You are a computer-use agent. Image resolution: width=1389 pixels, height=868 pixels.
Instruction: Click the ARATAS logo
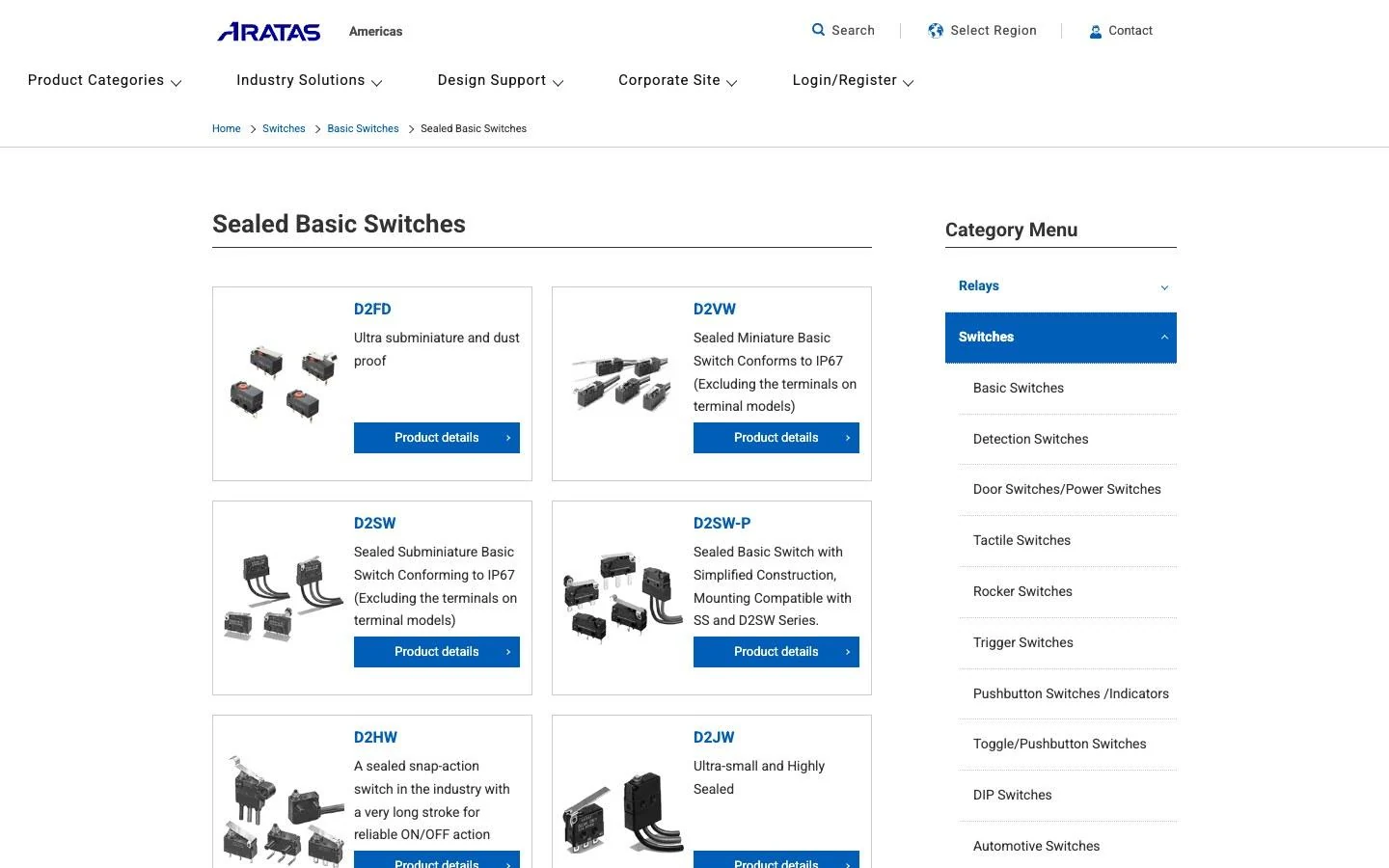269,32
